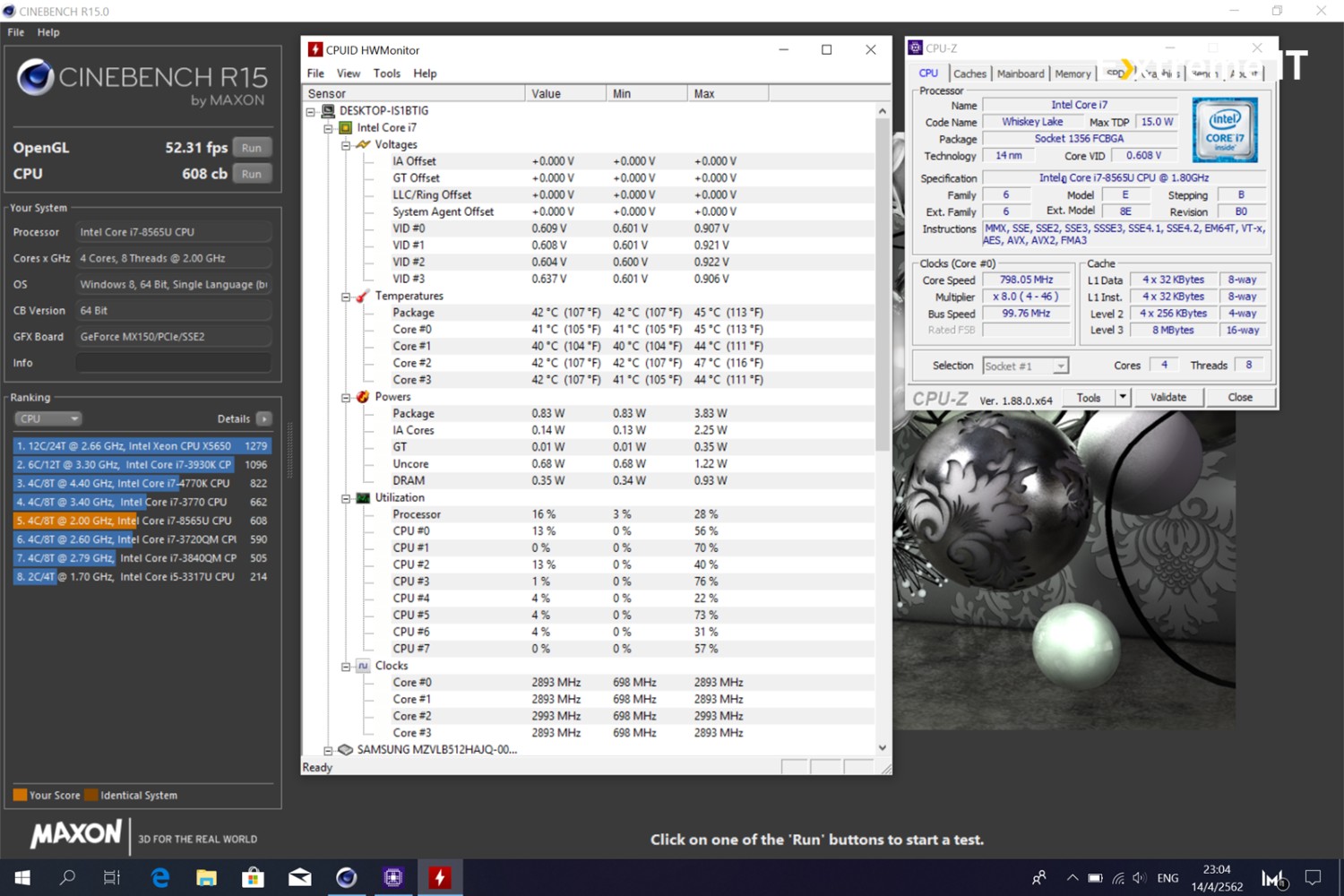Switch to CPU-Z taskbar icon
1344x896 pixels.
392,877
